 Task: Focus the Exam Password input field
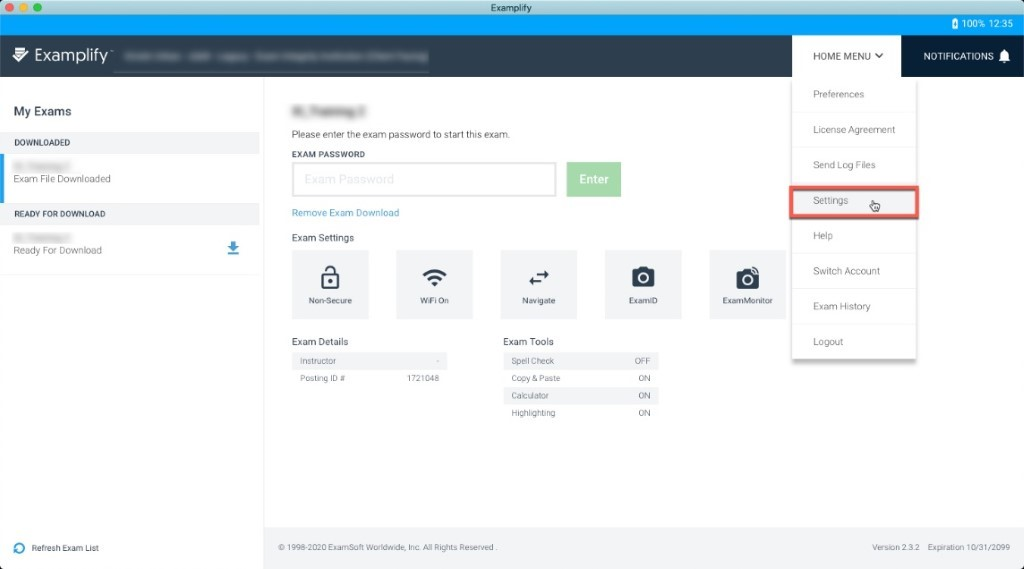click(x=423, y=179)
